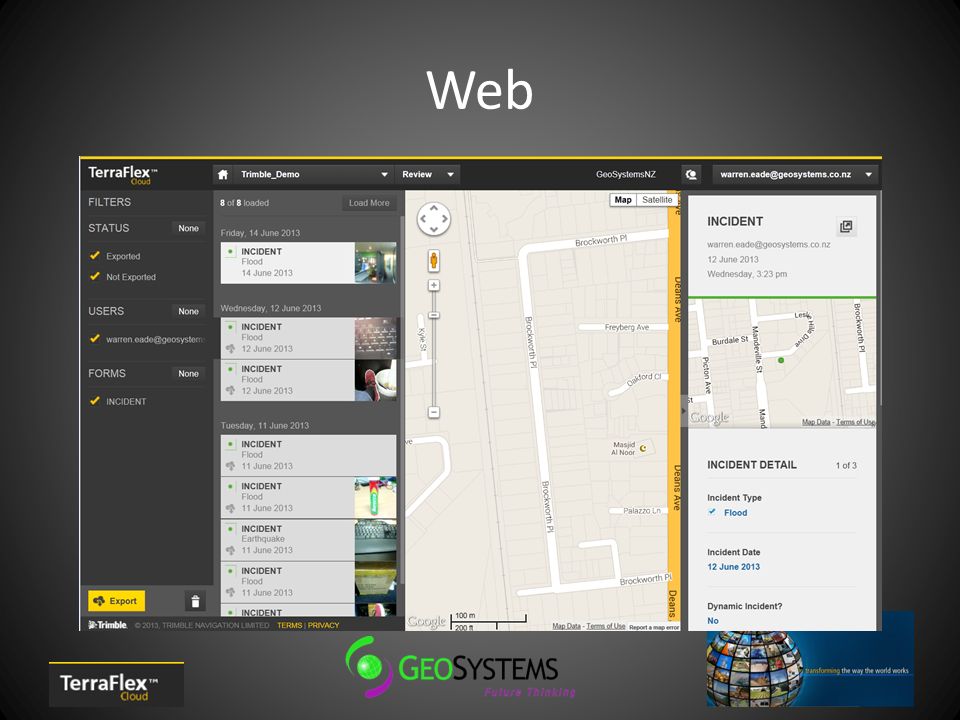Open keyboard photo thumbnail of first 12 June incident
This screenshot has width=960, height=720.
point(375,338)
